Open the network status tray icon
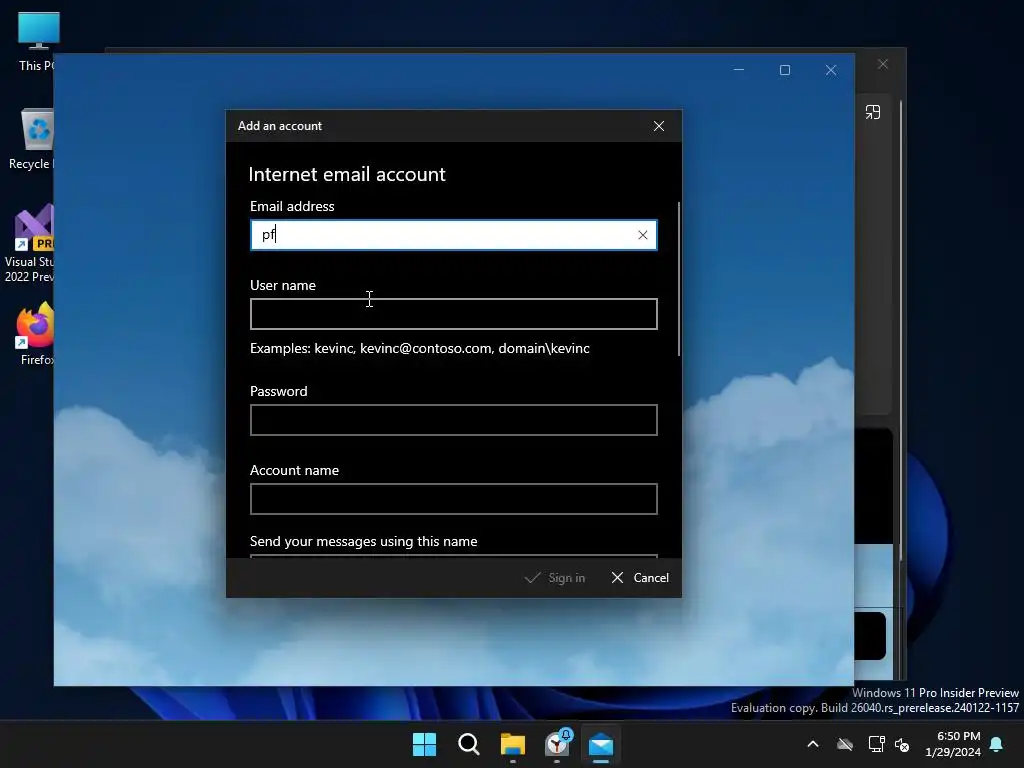This screenshot has width=1024, height=768. [x=876, y=744]
